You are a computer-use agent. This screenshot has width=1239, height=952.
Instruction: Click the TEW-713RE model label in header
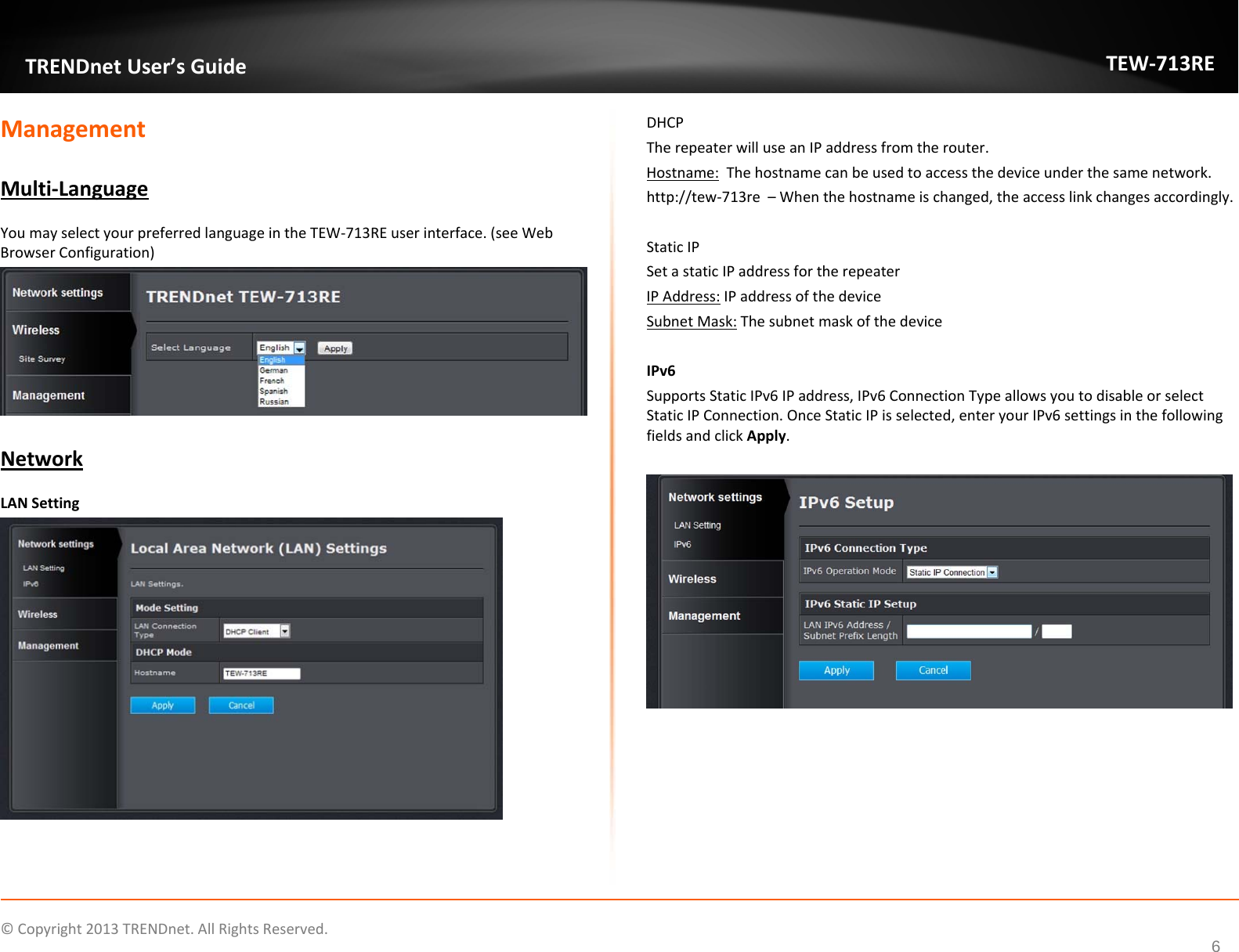click(1160, 63)
